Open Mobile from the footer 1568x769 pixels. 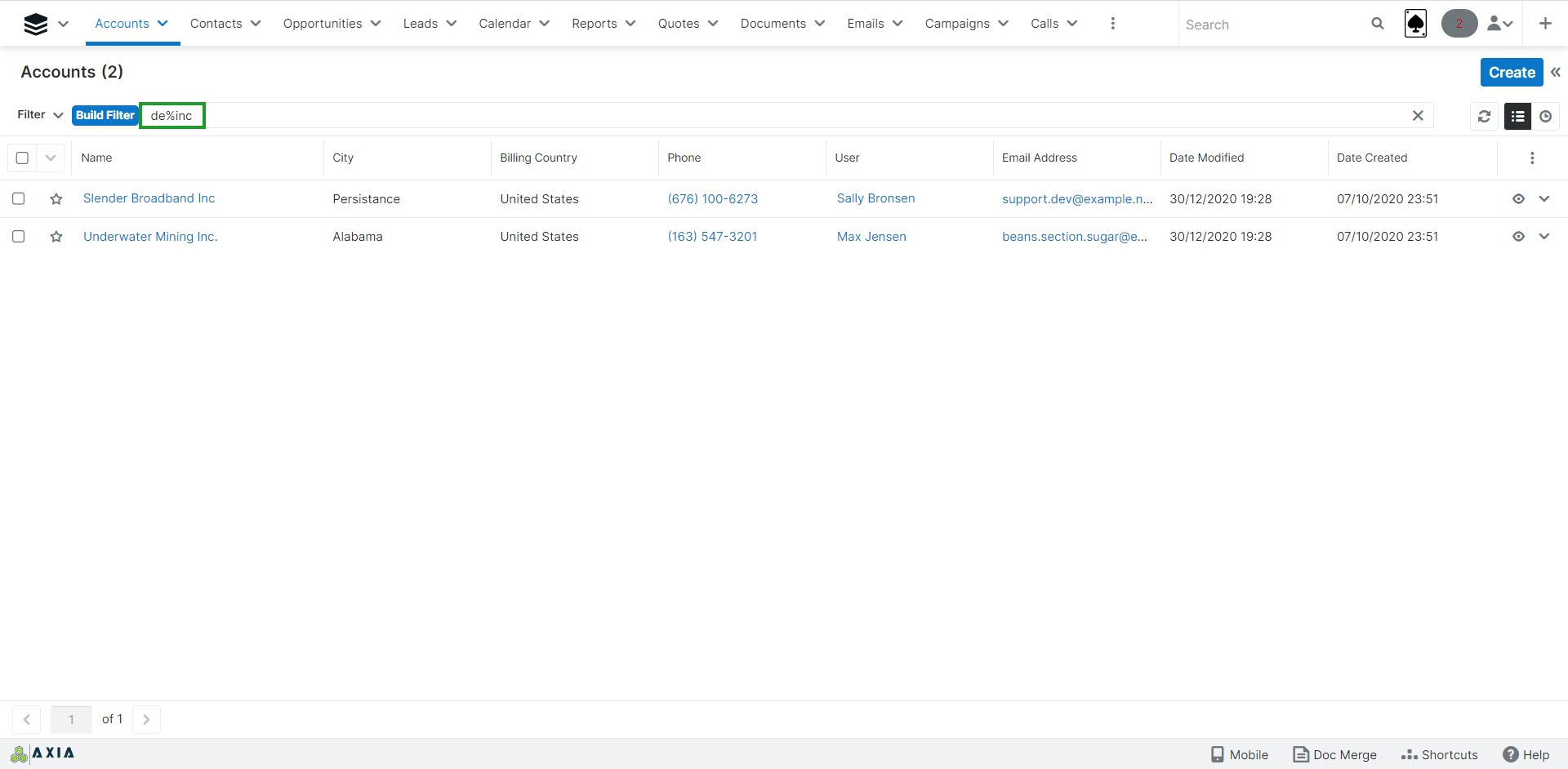tap(1240, 754)
